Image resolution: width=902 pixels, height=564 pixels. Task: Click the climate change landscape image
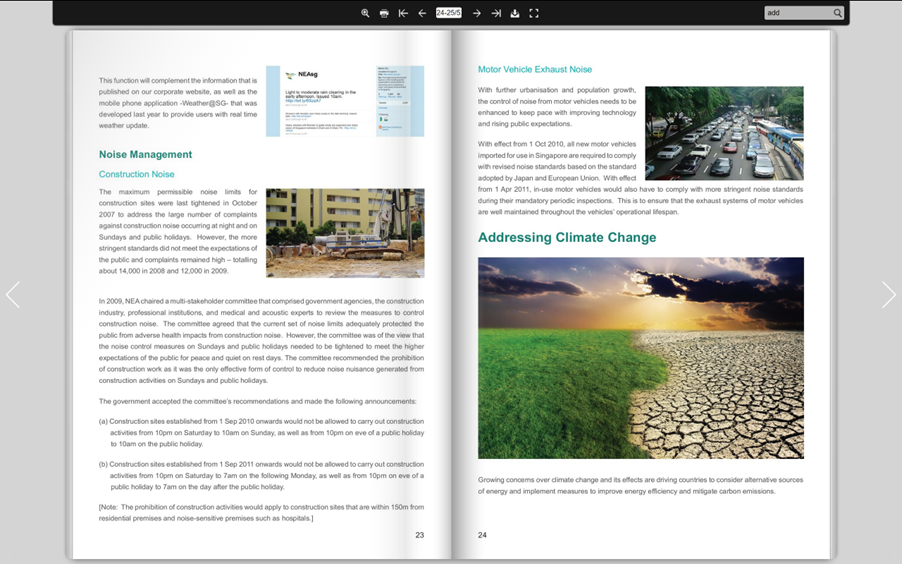click(x=641, y=358)
